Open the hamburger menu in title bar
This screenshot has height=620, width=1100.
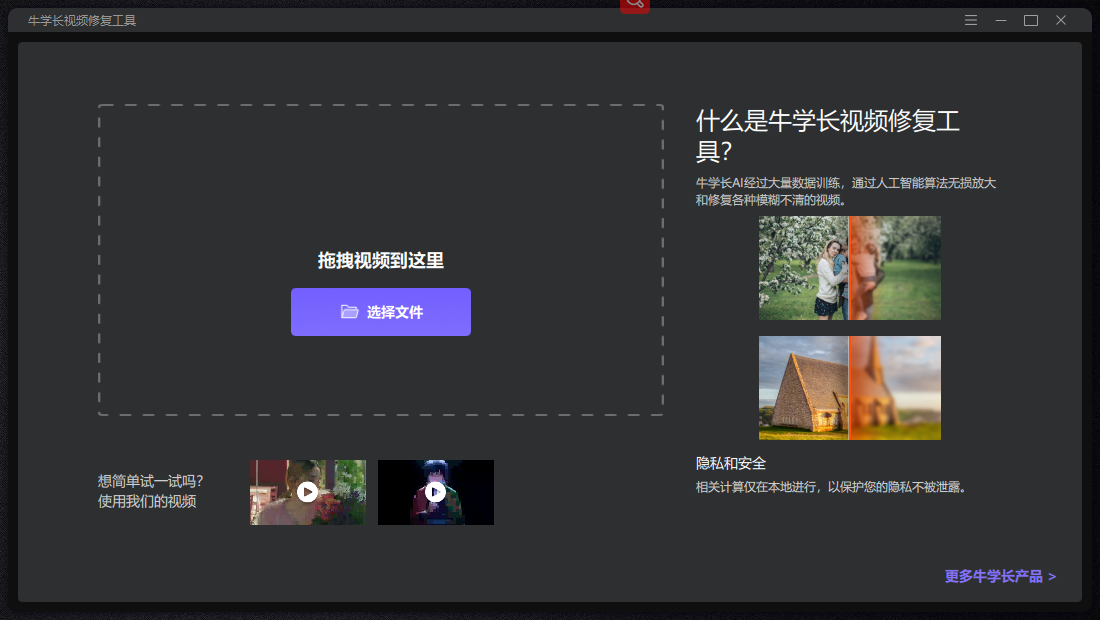click(971, 20)
